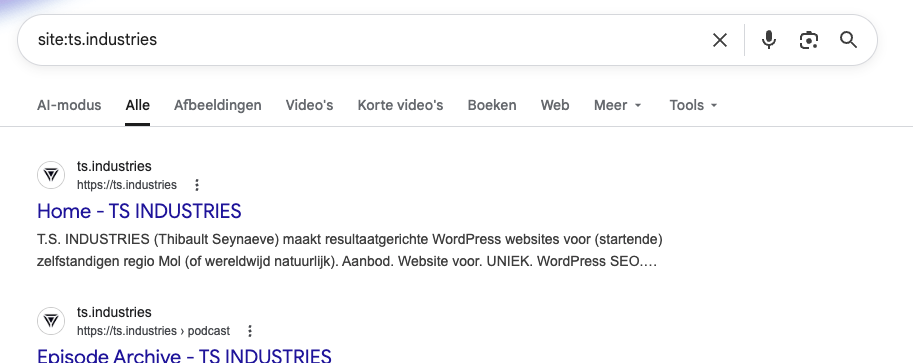The height and width of the screenshot is (363, 913).
Task: Click the ts.industries site name above the Home result
Action: point(114,166)
